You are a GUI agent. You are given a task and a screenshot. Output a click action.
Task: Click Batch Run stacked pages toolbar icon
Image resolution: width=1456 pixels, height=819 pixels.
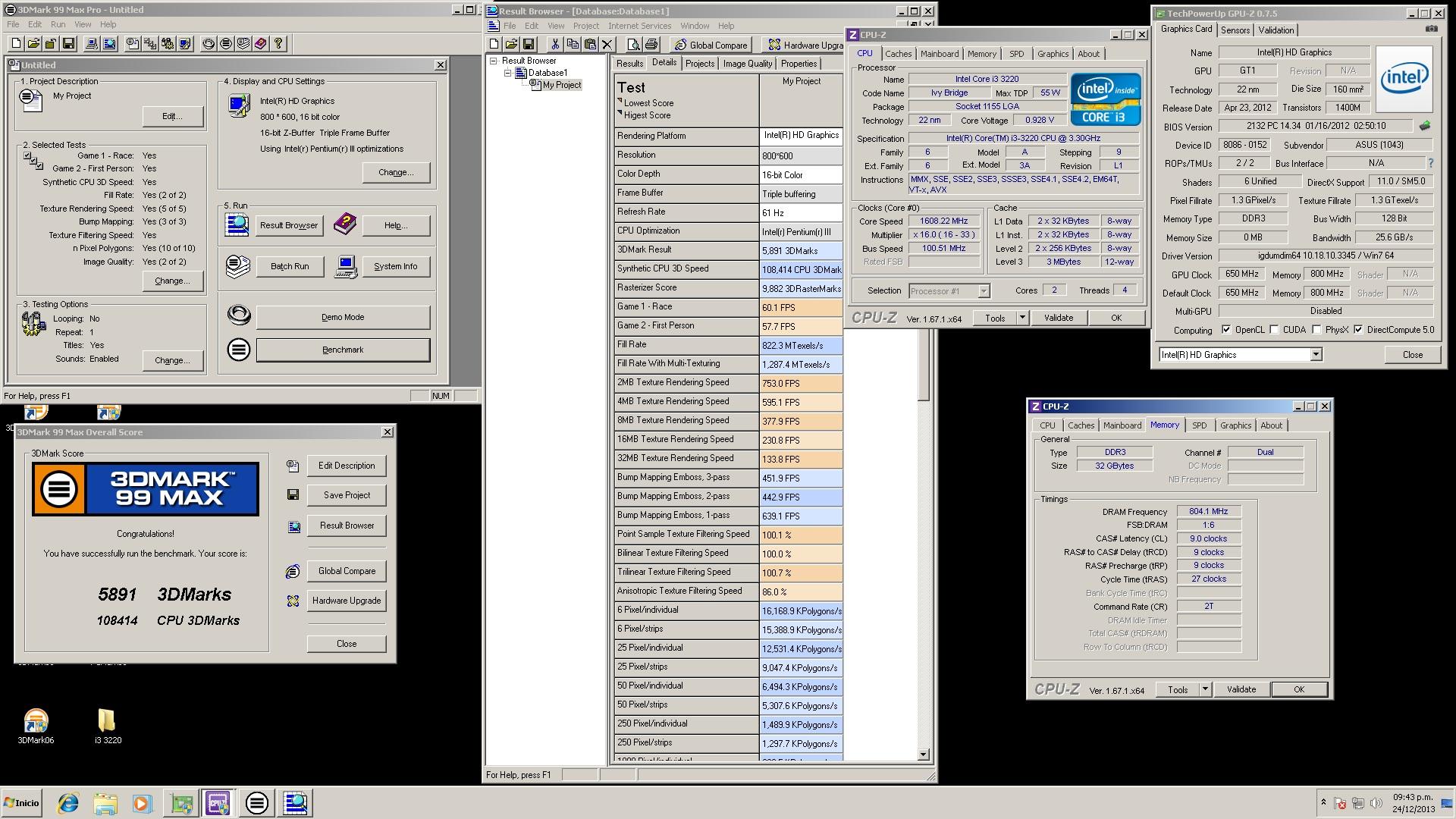point(243,43)
